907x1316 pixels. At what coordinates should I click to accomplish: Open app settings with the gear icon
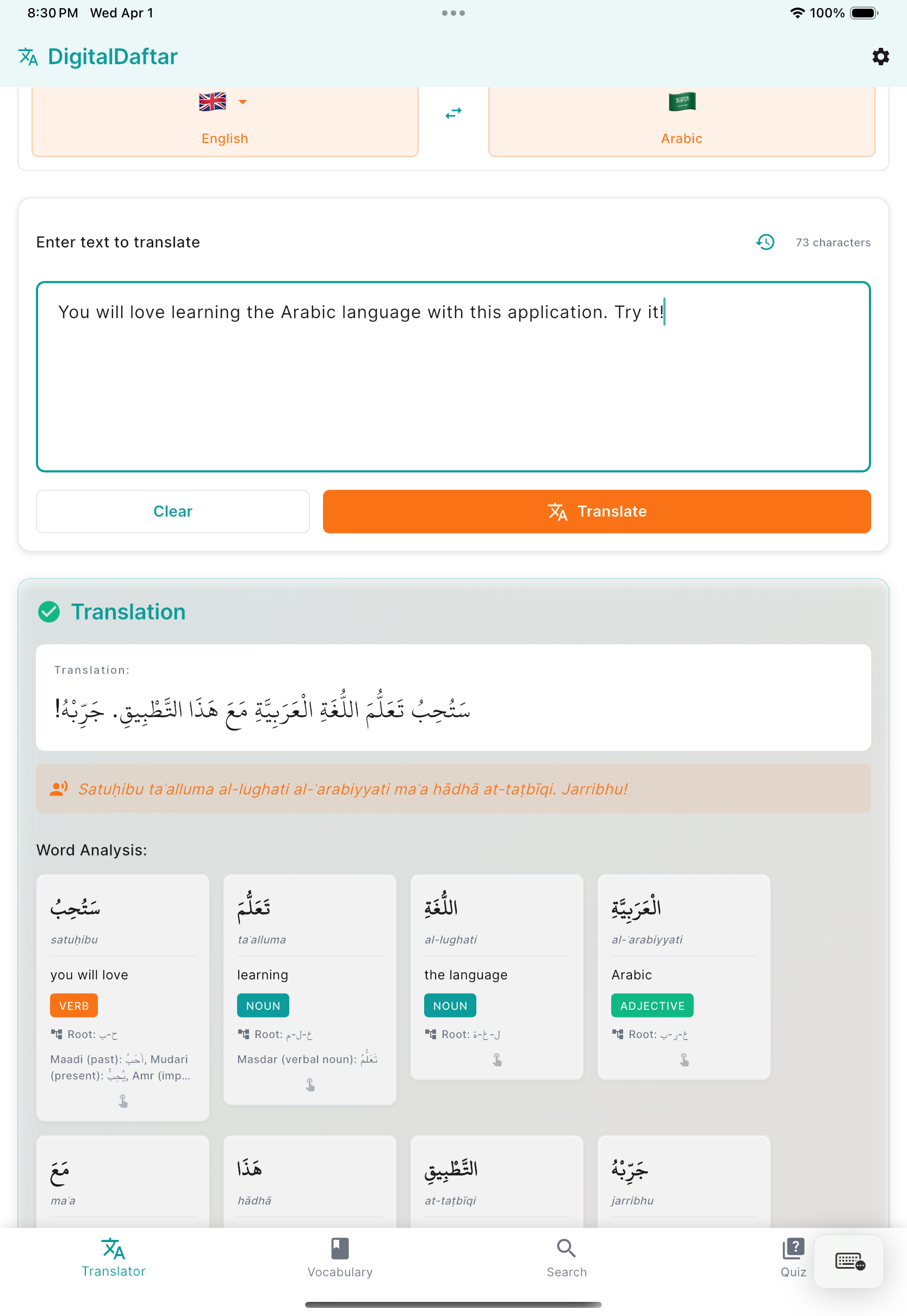click(880, 56)
